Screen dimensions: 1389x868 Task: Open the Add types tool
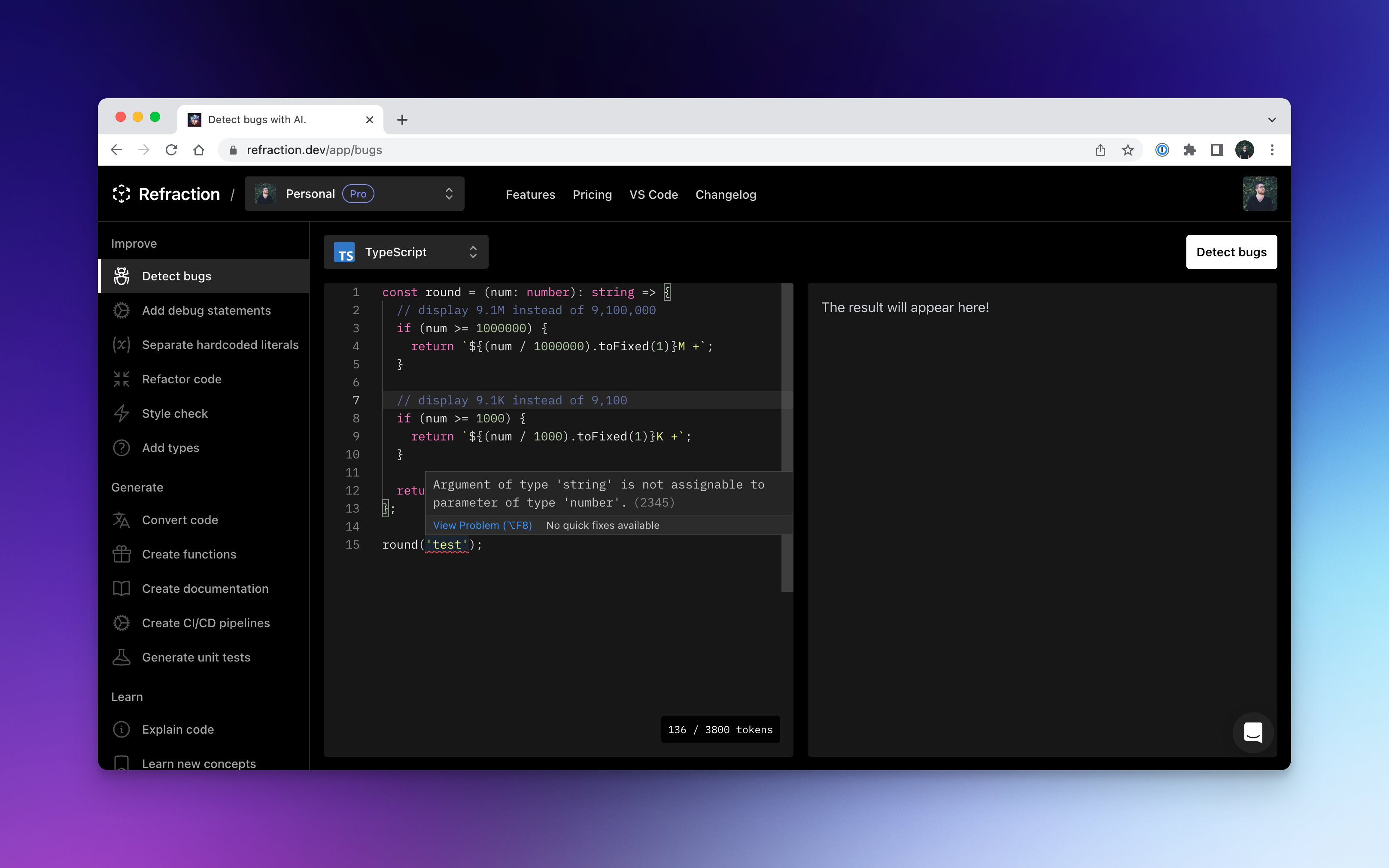tap(170, 448)
